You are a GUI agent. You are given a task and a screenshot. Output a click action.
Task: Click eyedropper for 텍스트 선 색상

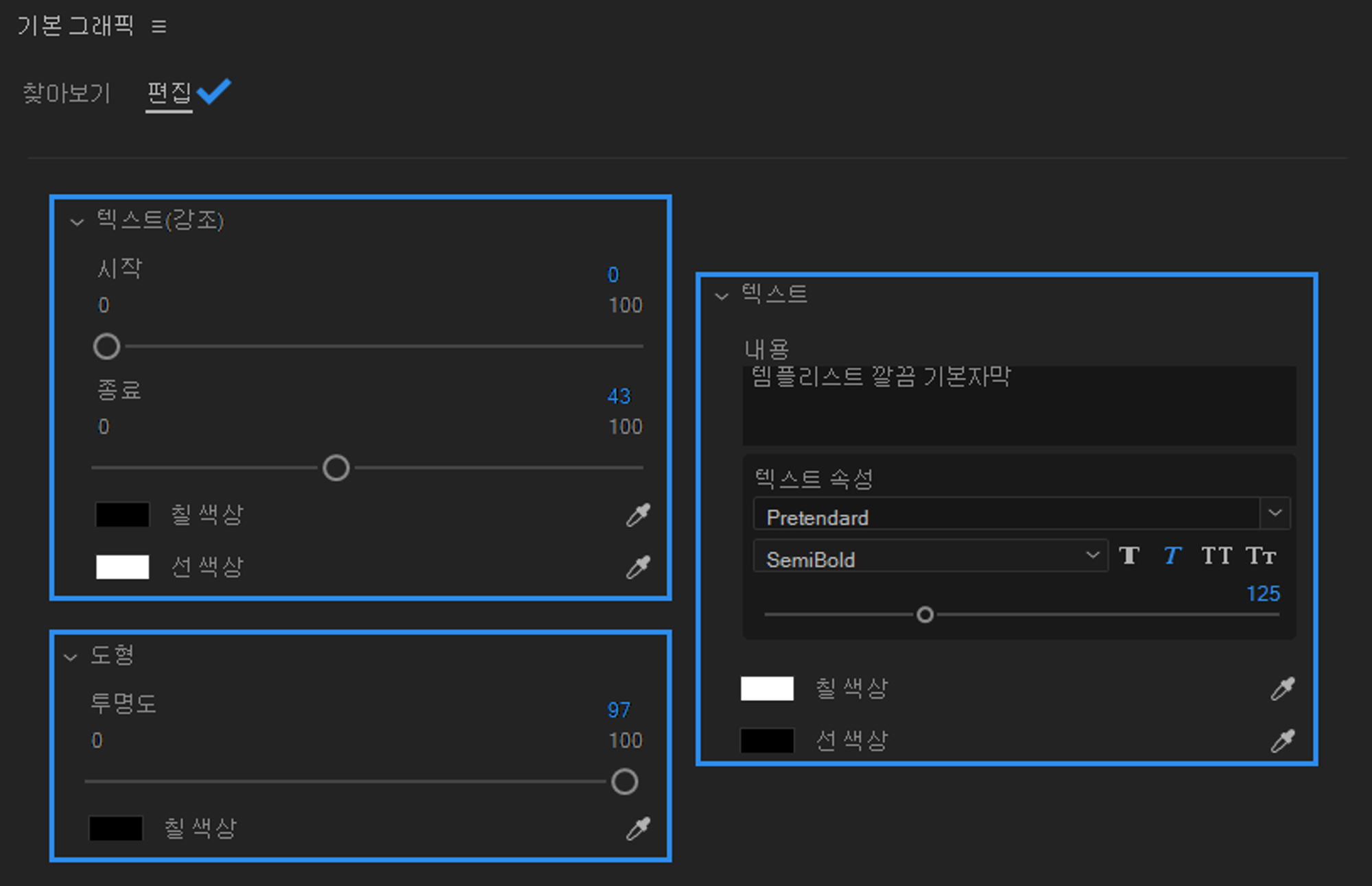point(1282,741)
